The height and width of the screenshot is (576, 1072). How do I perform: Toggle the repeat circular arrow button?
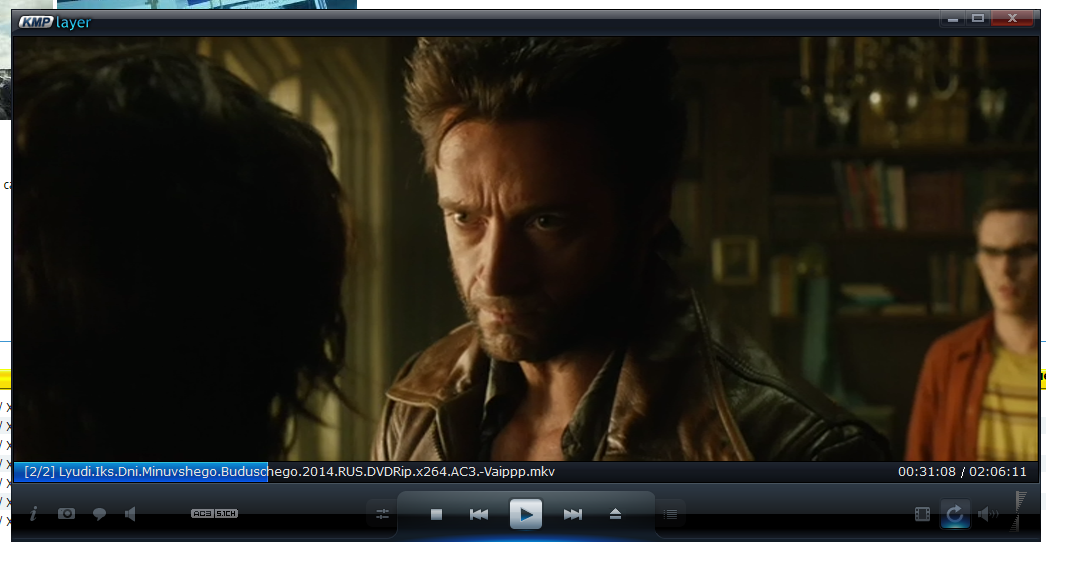click(x=954, y=514)
